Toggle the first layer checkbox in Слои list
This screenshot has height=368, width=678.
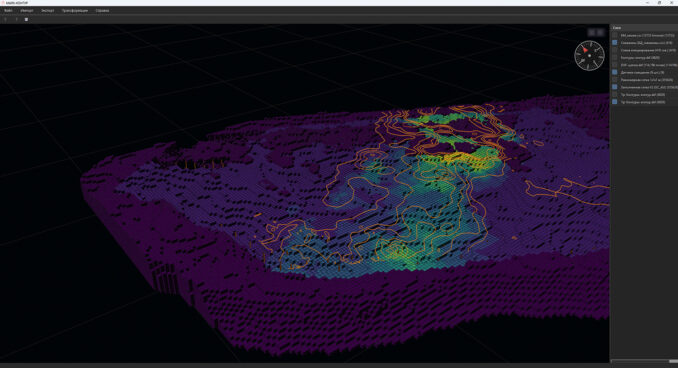pyautogui.click(x=614, y=35)
